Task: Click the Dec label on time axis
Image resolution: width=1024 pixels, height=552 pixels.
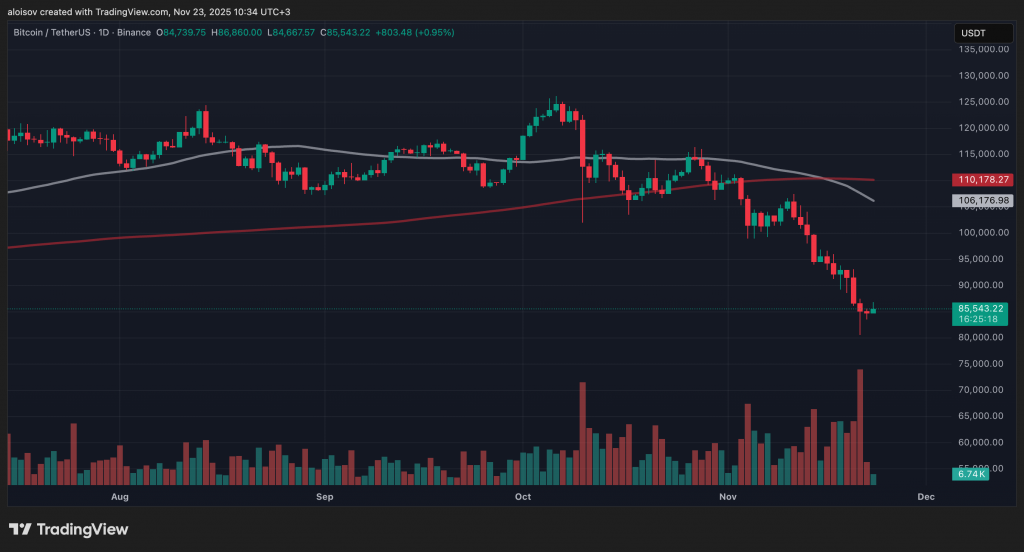Action: (925, 496)
